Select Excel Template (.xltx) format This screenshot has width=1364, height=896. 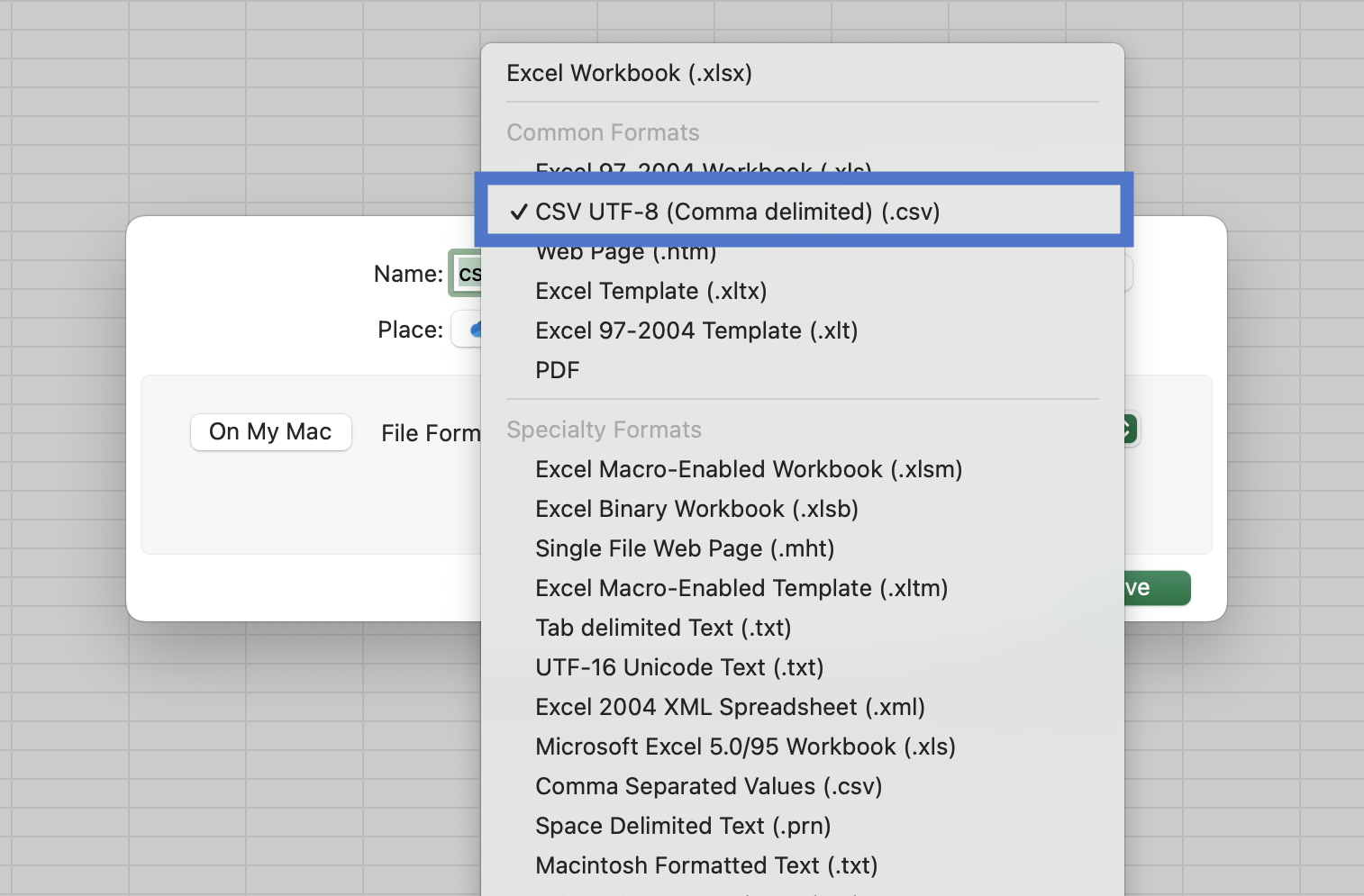click(650, 291)
